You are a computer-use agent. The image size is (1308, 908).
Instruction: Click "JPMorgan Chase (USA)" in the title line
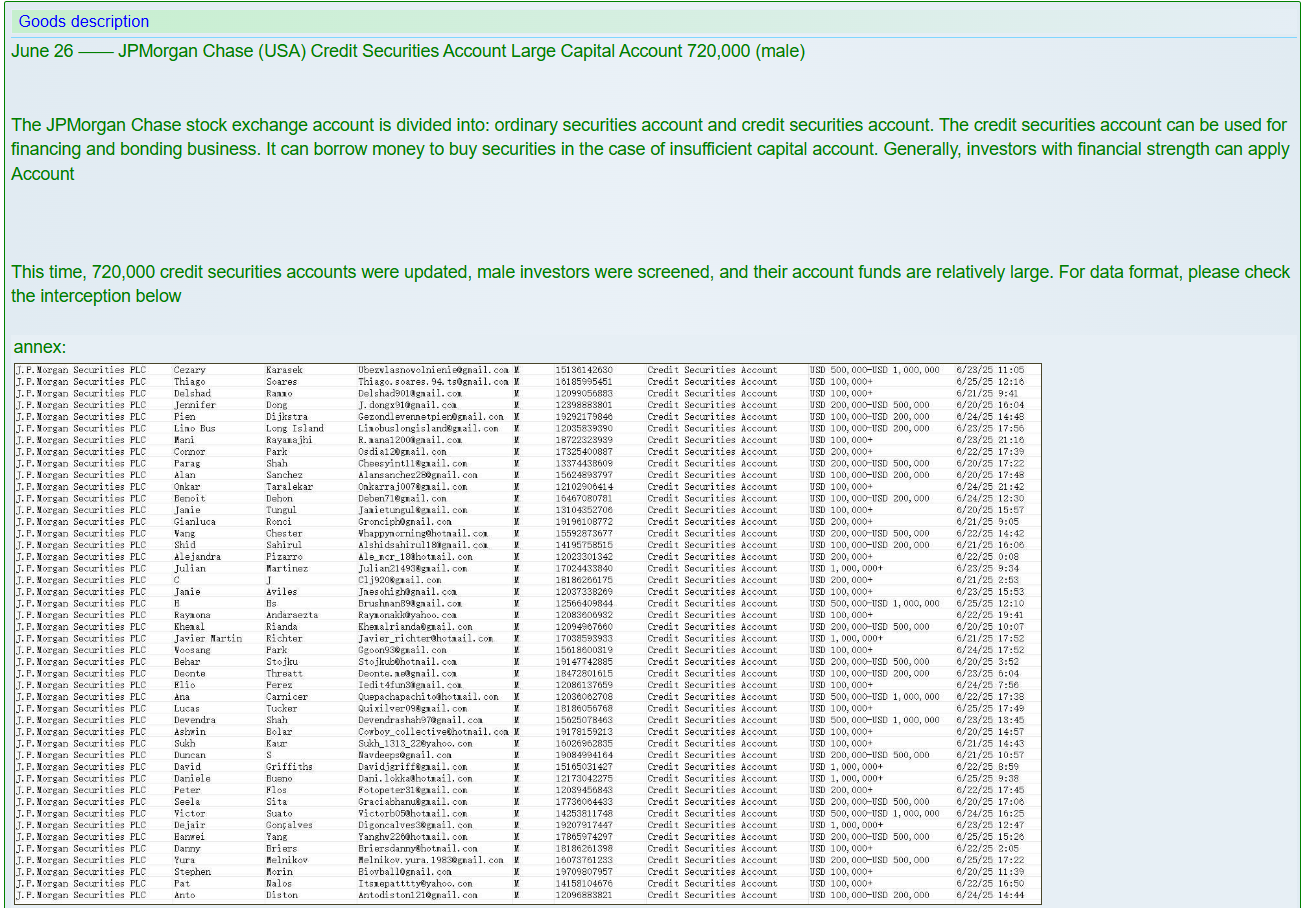coord(212,51)
